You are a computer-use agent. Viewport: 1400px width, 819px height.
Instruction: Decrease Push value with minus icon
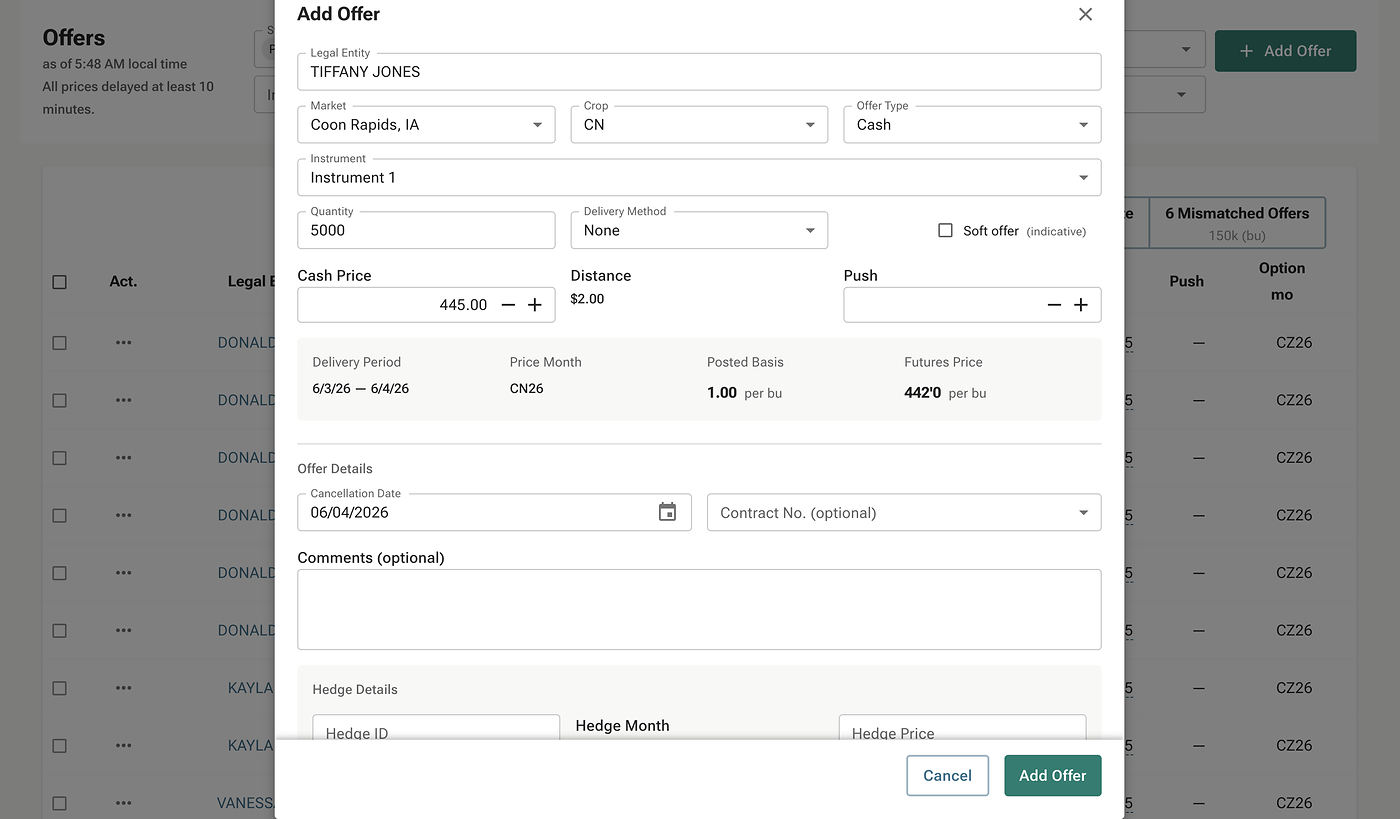tap(1054, 305)
